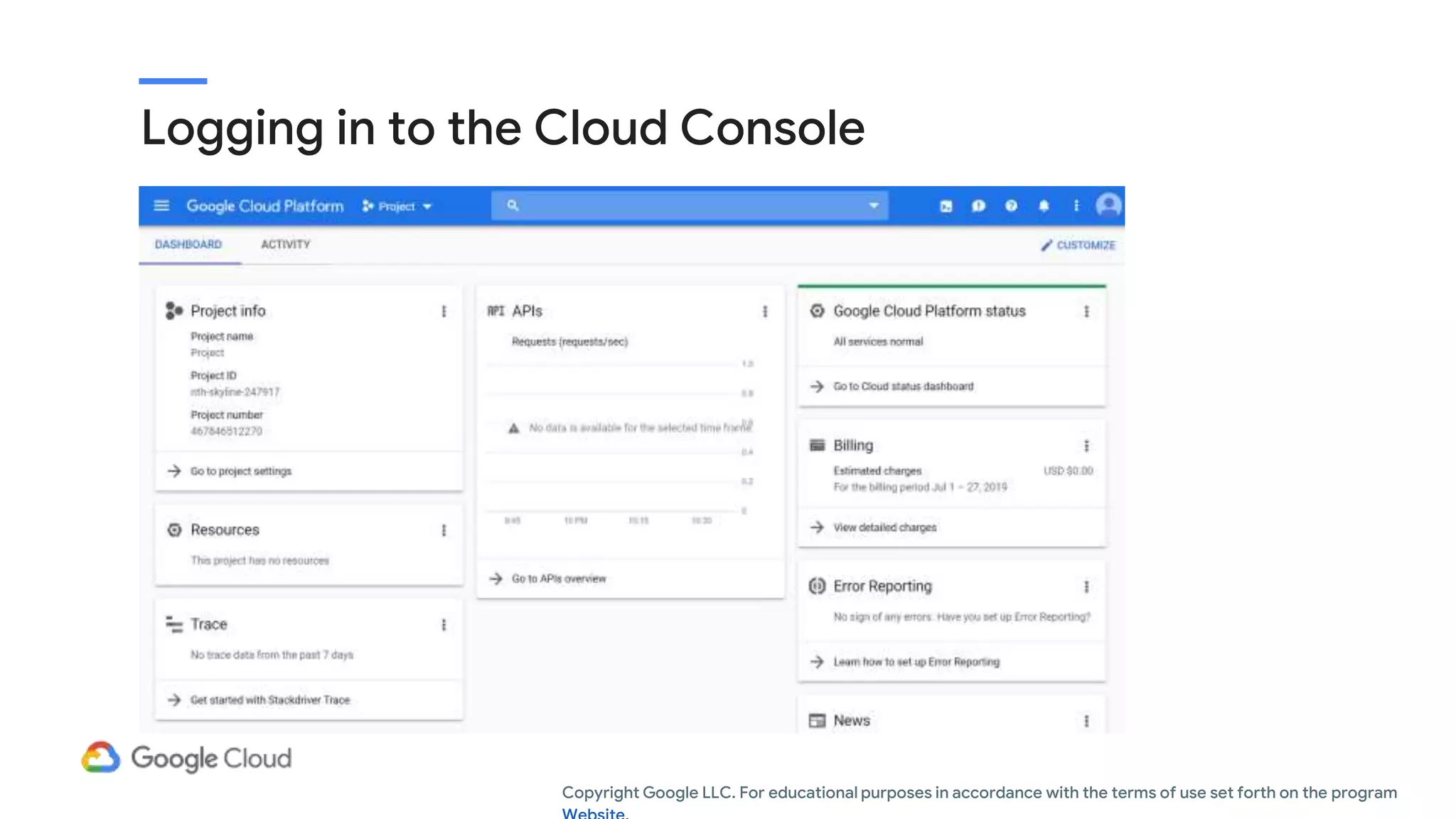
Task: Click 'Requests (requests/sec)' chart label
Action: click(569, 342)
